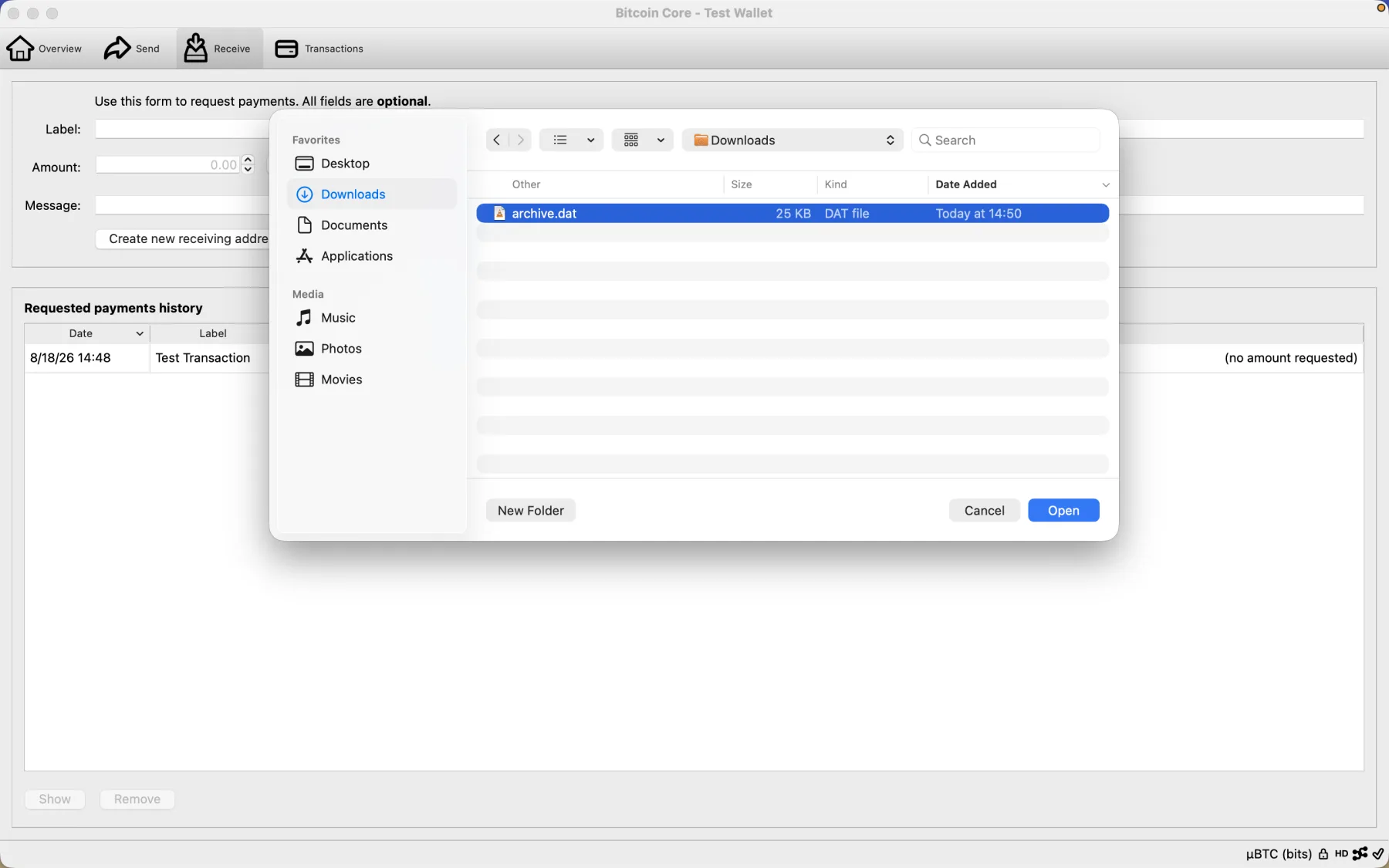Screen dimensions: 1389x868
Task: Sort by the Other column header
Action: (x=526, y=184)
